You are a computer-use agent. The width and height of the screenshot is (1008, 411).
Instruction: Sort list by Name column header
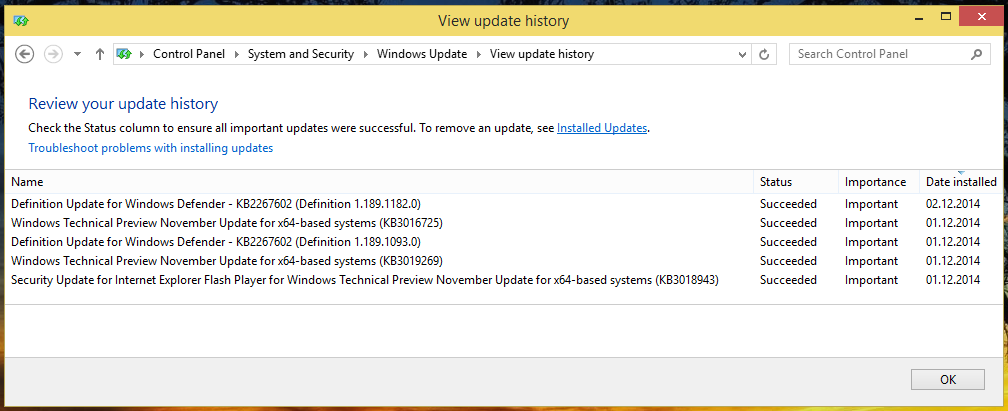[379, 182]
